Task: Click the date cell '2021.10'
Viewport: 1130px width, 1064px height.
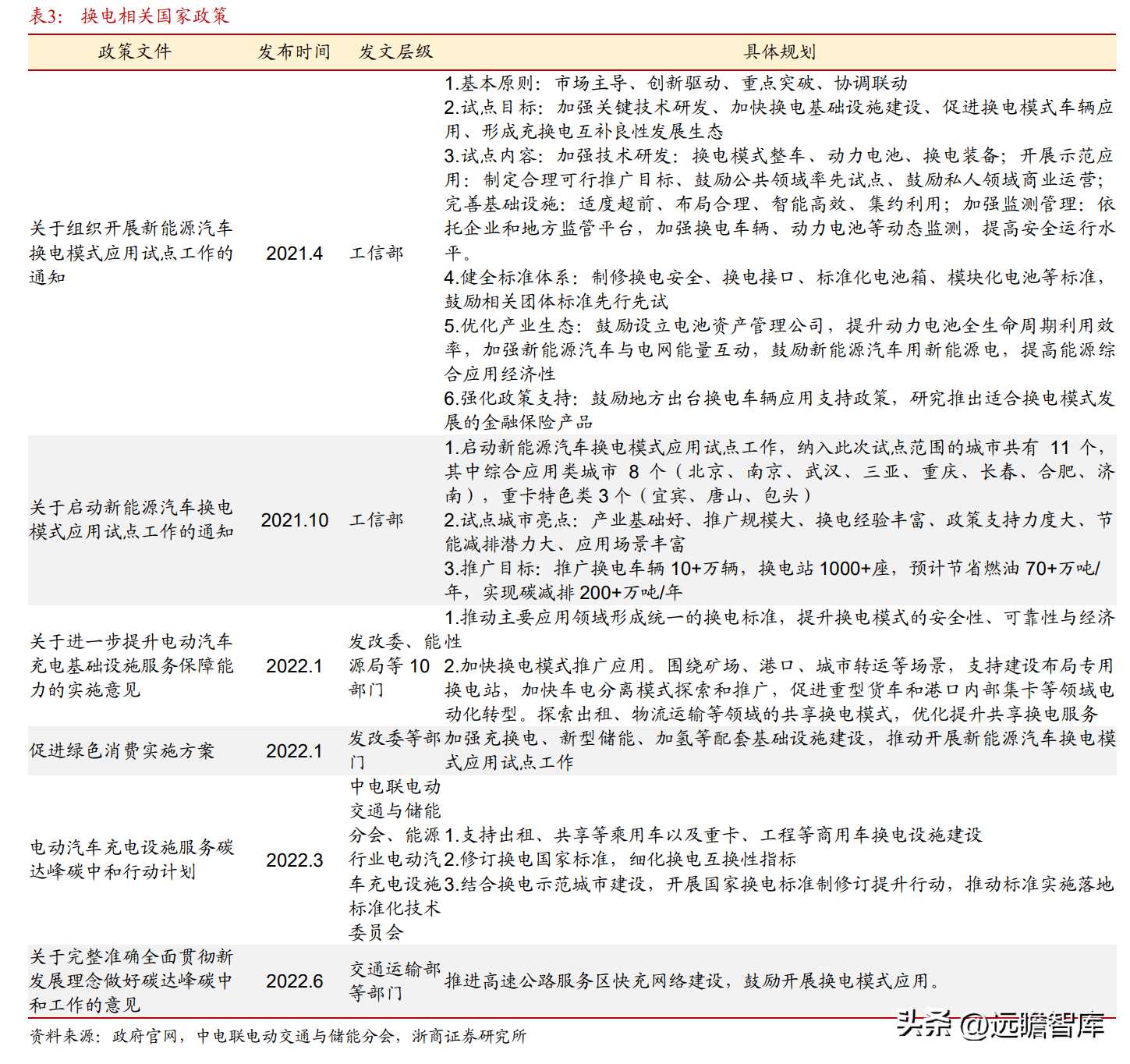Action: (x=294, y=520)
